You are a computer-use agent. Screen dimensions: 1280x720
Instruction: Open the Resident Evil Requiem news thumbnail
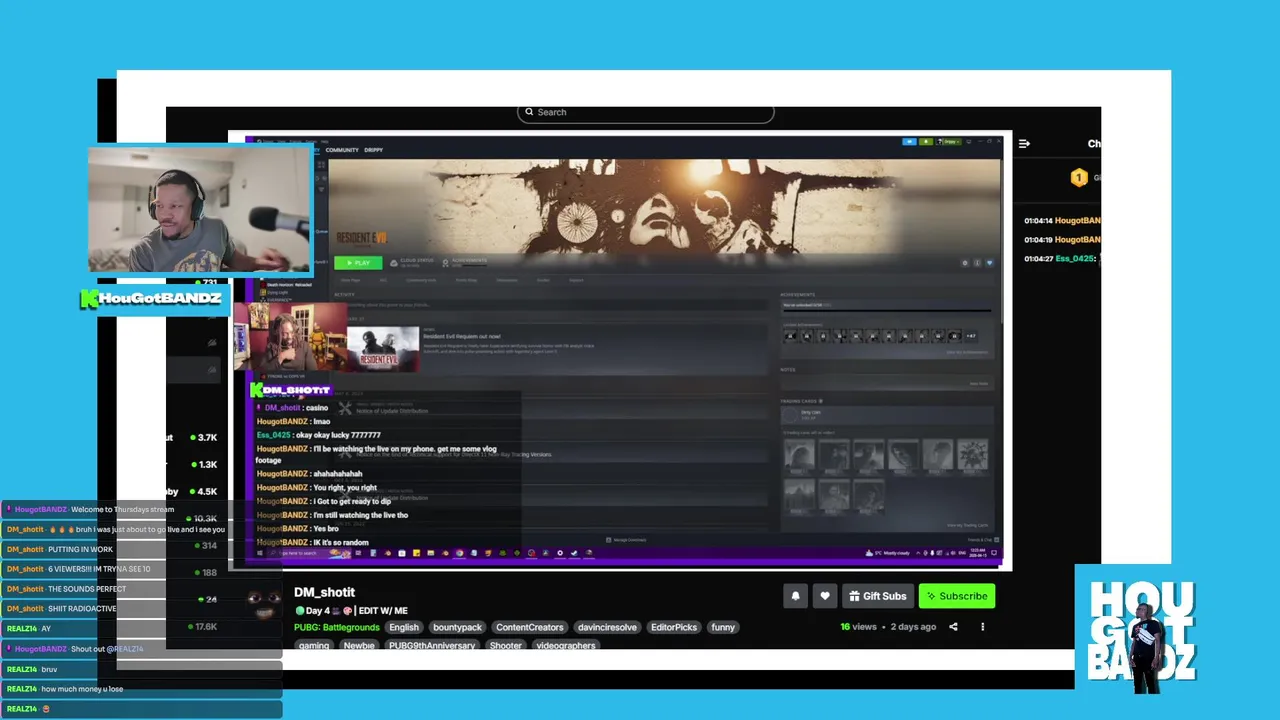tap(382, 349)
